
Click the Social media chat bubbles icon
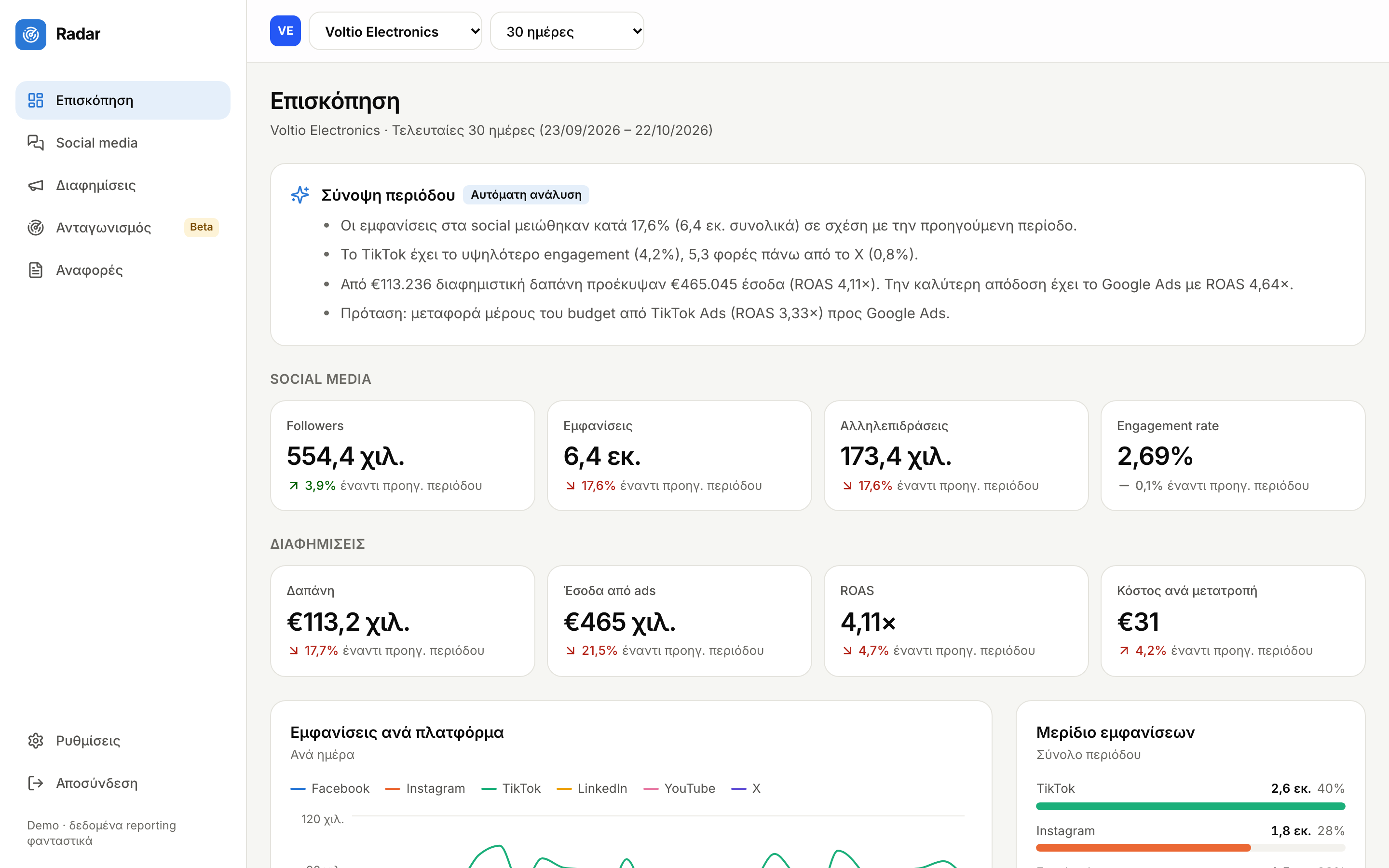pos(36,143)
